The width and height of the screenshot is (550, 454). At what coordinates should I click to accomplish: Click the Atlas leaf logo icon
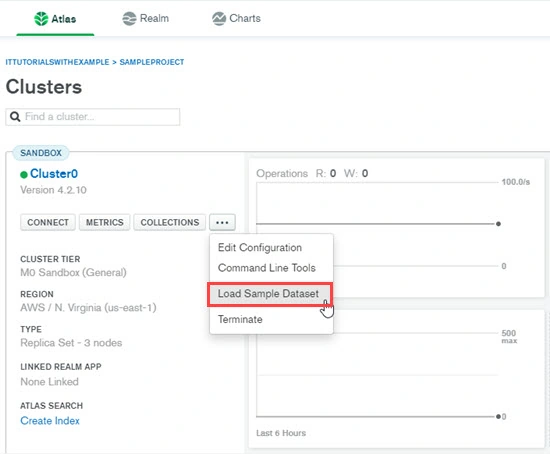click(41, 19)
